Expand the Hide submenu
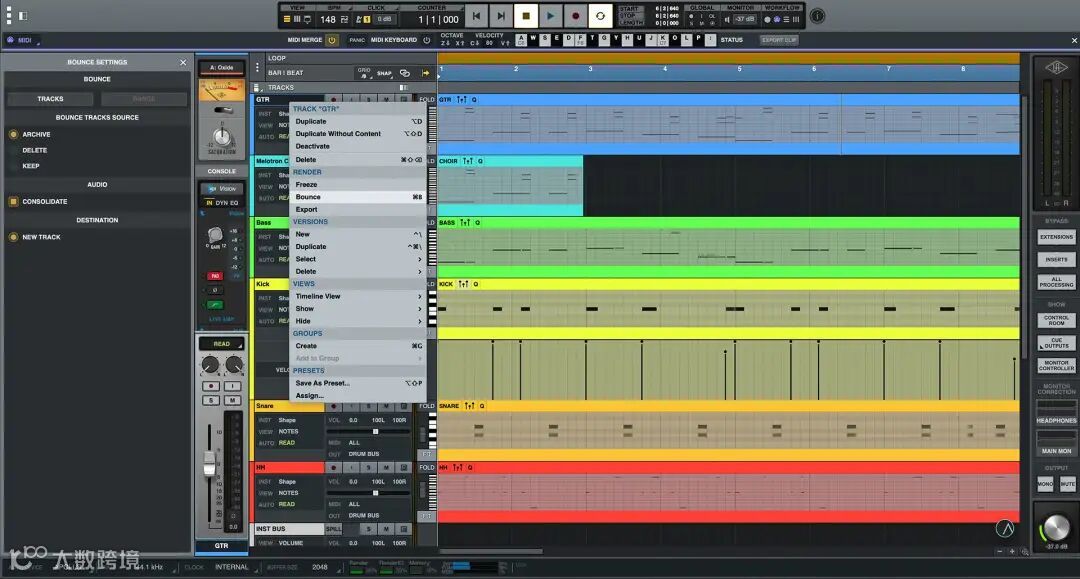1080x579 pixels. (x=357, y=321)
